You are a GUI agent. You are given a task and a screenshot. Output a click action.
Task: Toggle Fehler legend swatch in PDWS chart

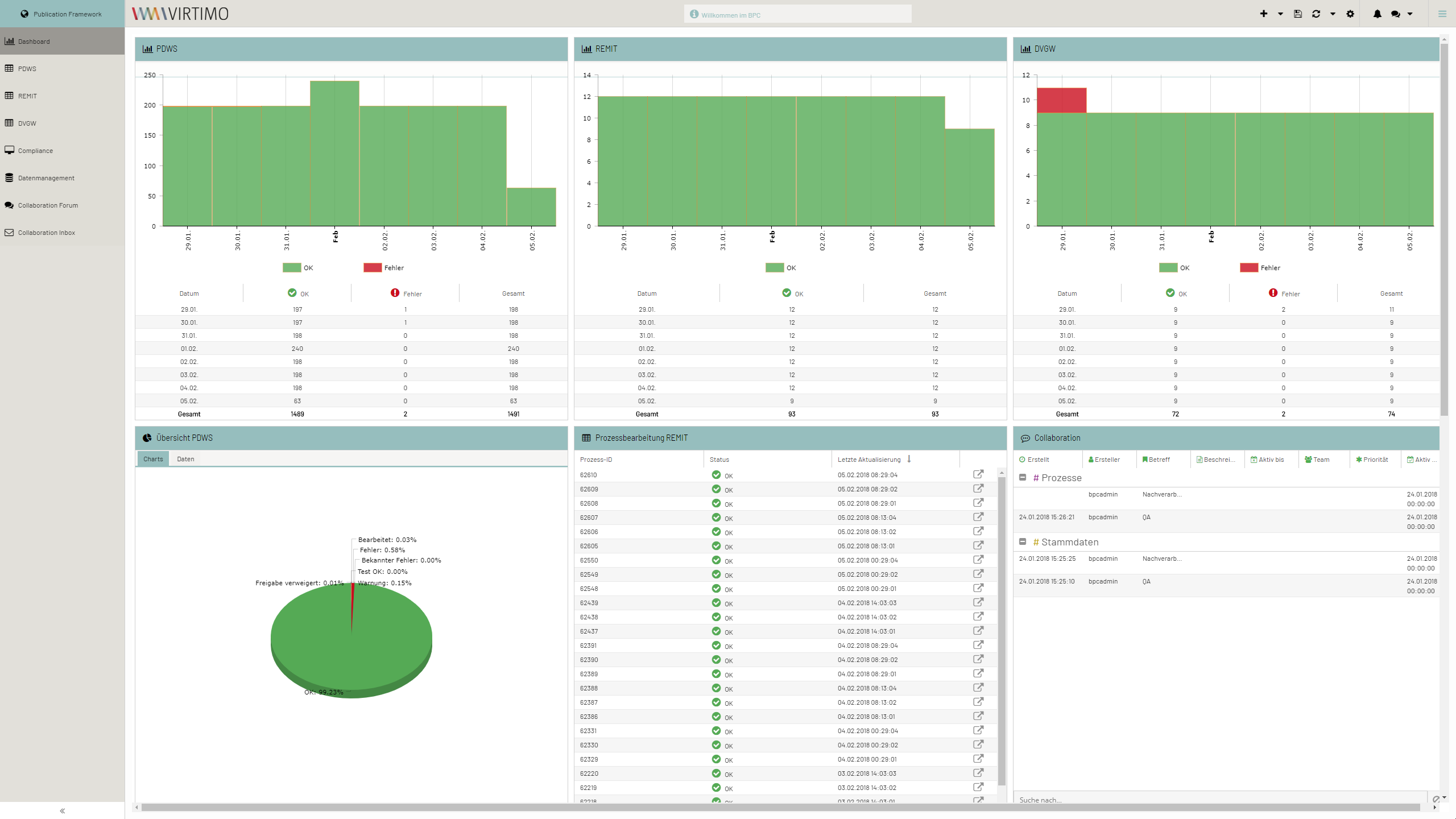[373, 267]
